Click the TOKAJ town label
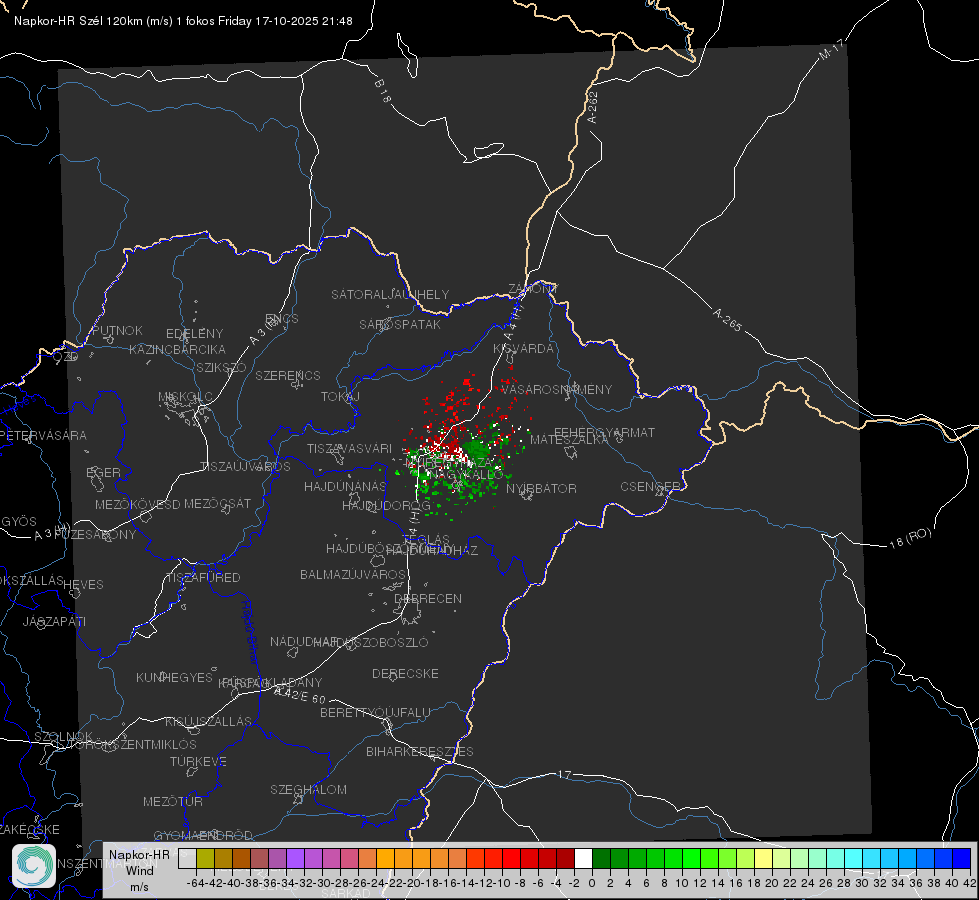 click(x=340, y=397)
